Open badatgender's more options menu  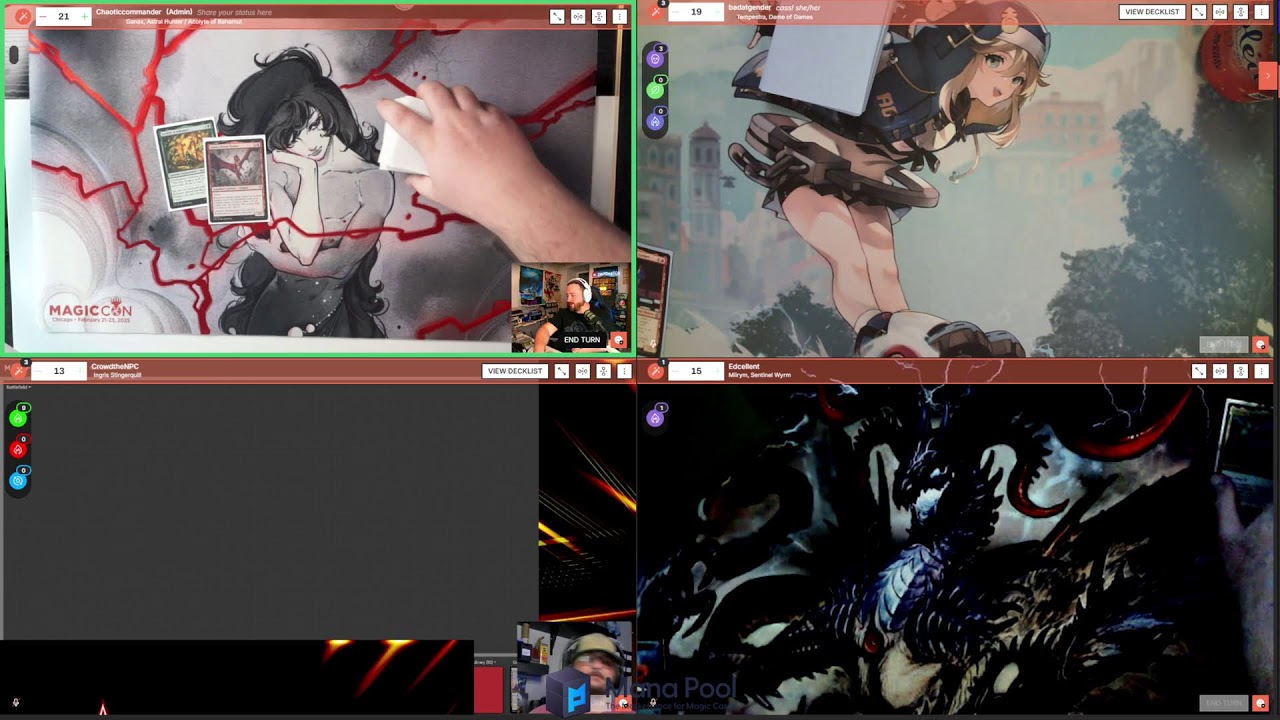pos(1261,12)
